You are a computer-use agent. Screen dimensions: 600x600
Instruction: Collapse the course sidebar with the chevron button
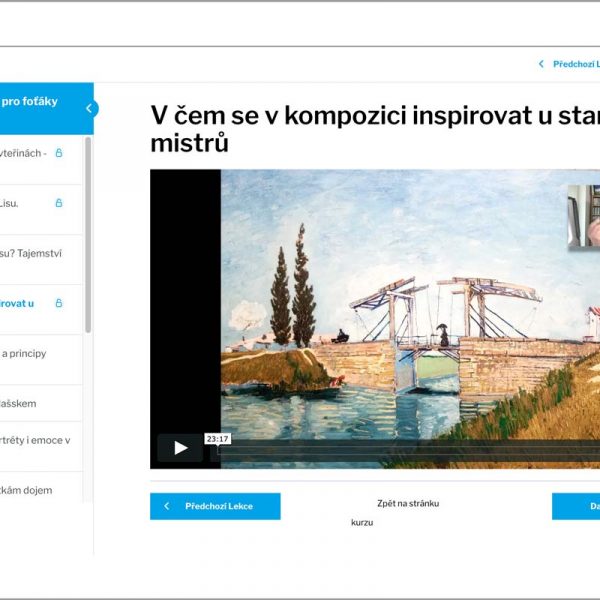(x=90, y=109)
